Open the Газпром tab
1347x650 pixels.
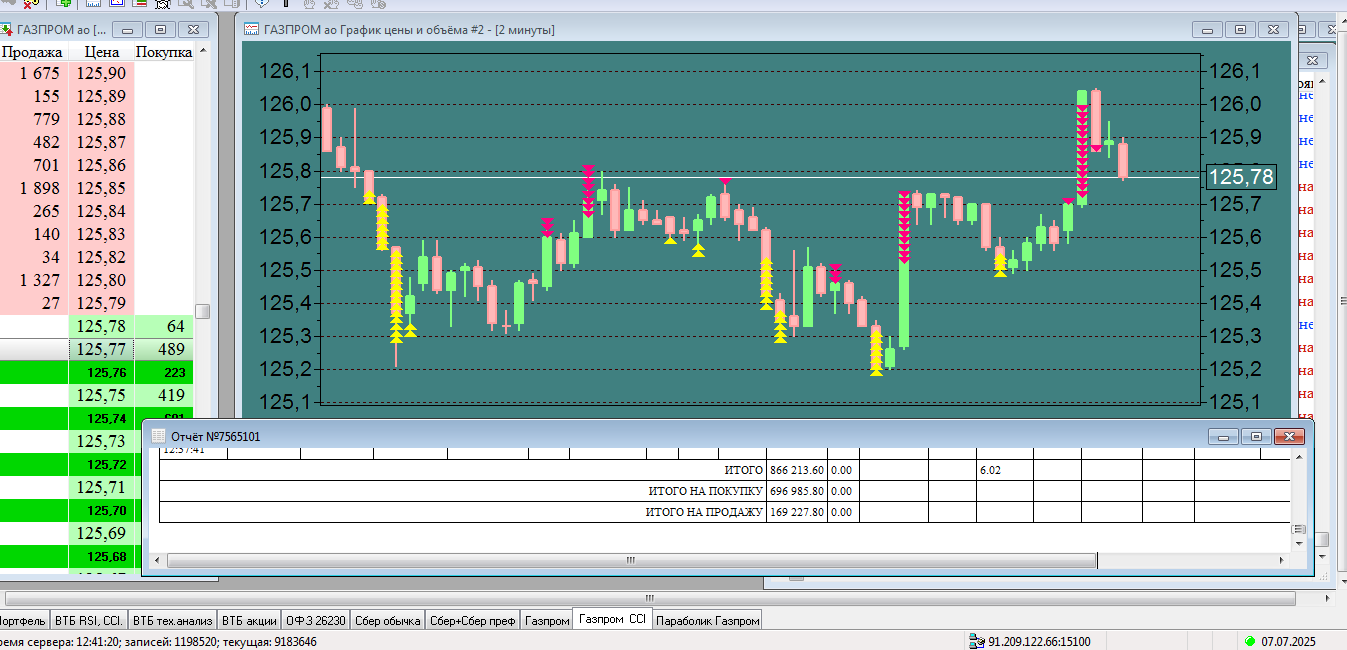(547, 621)
